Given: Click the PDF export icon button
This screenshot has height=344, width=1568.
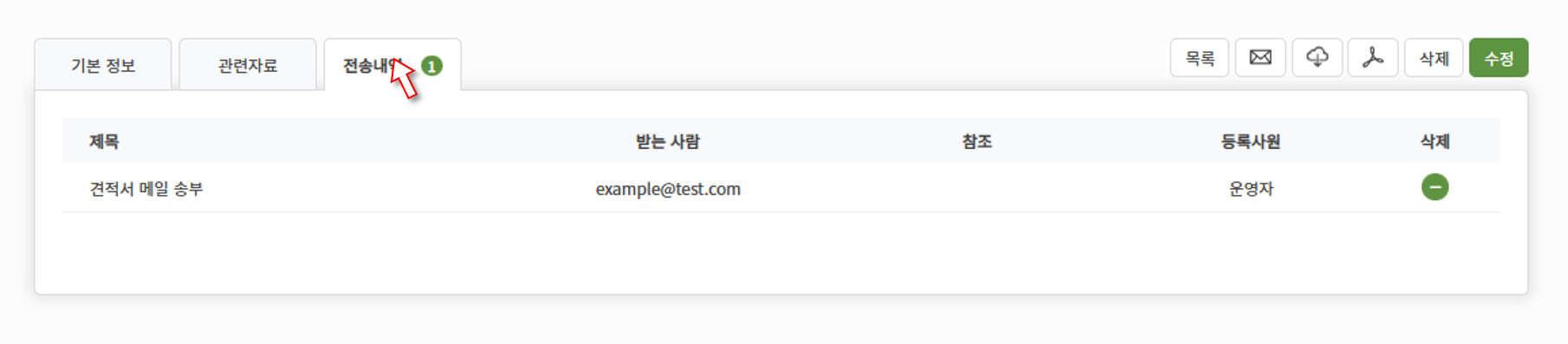Looking at the screenshot, I should [x=1373, y=58].
